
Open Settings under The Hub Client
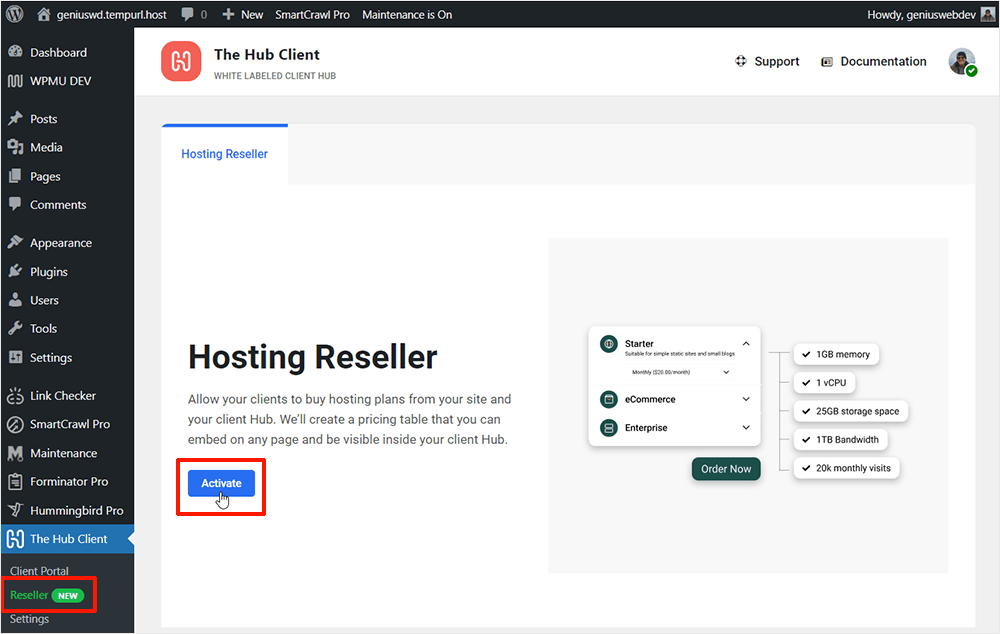coord(29,619)
